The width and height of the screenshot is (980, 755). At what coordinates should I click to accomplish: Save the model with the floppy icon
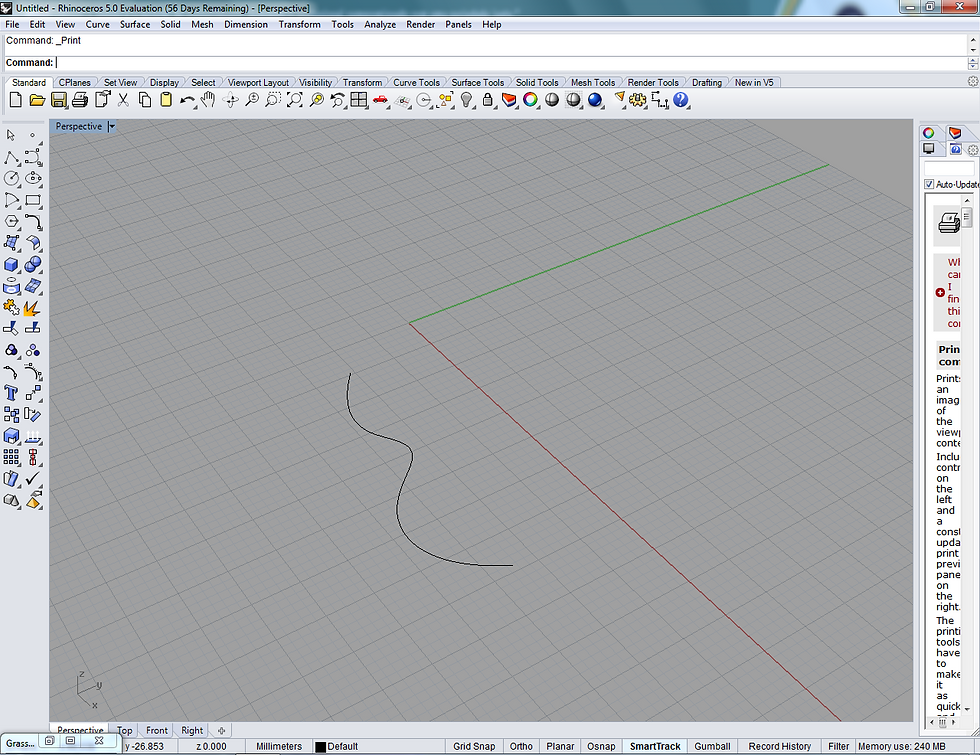(x=59, y=100)
